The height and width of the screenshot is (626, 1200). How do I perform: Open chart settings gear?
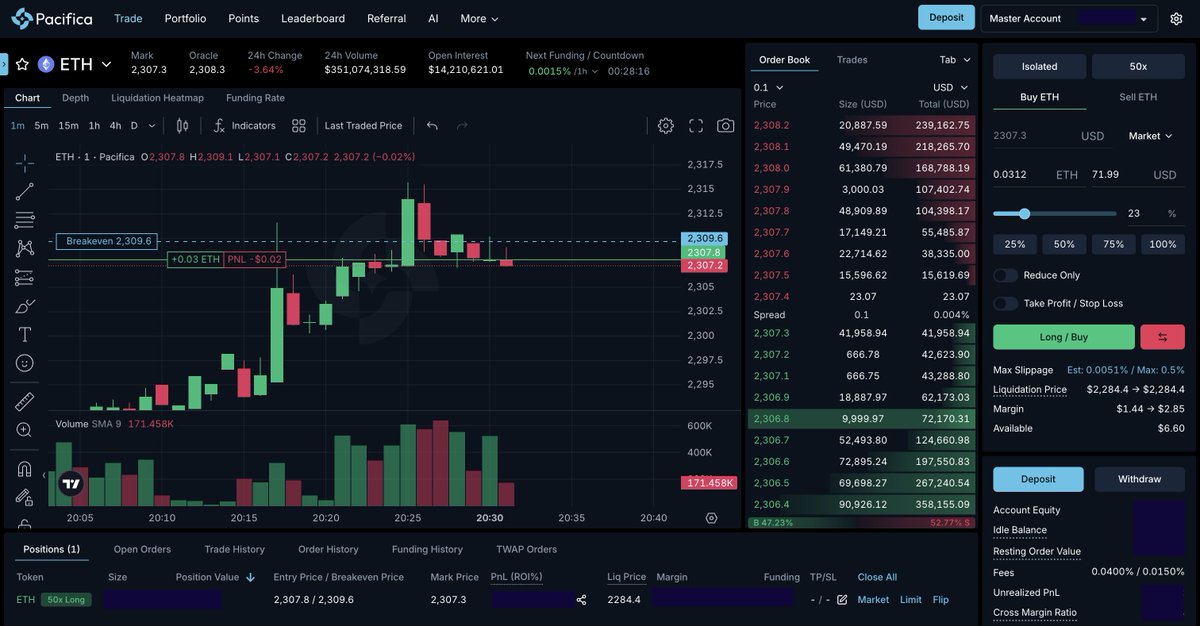[x=666, y=126]
